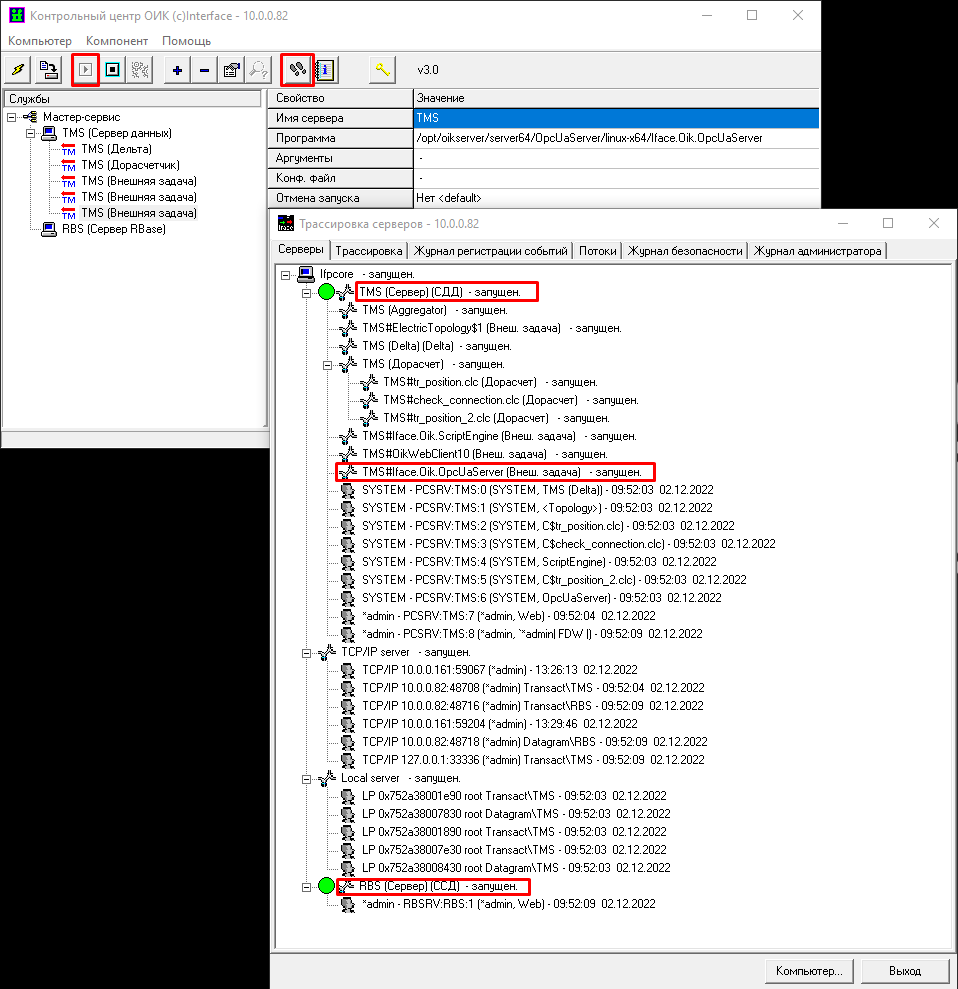Select RBS (Сервер RBase) in services tree

tap(113, 229)
